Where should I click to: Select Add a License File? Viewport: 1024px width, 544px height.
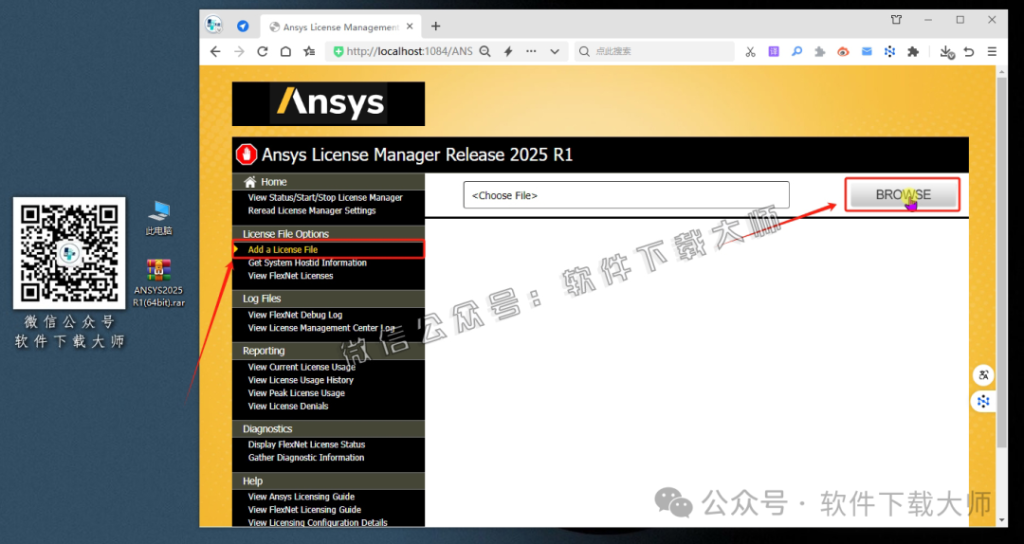coord(283,249)
